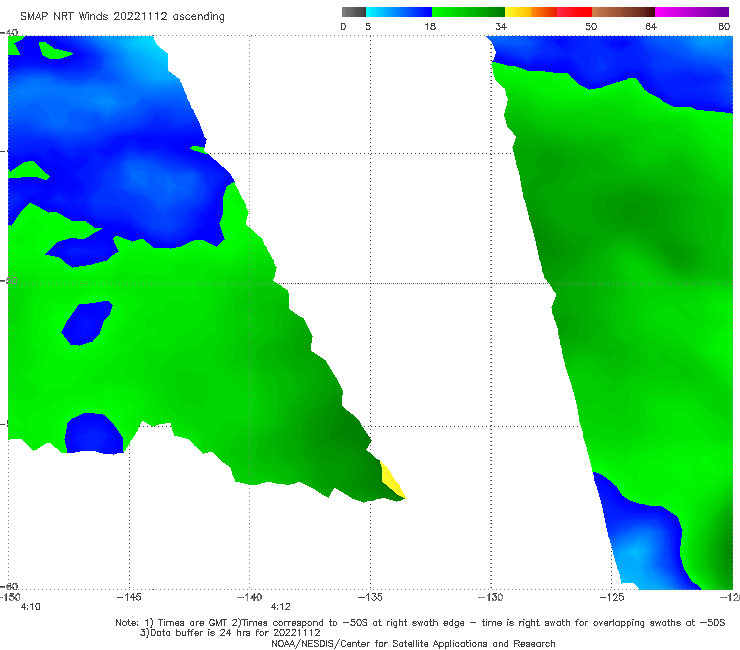This screenshot has width=740, height=650.
Task: Click the blue 5-18 segment of the color bar
Action: point(399,12)
